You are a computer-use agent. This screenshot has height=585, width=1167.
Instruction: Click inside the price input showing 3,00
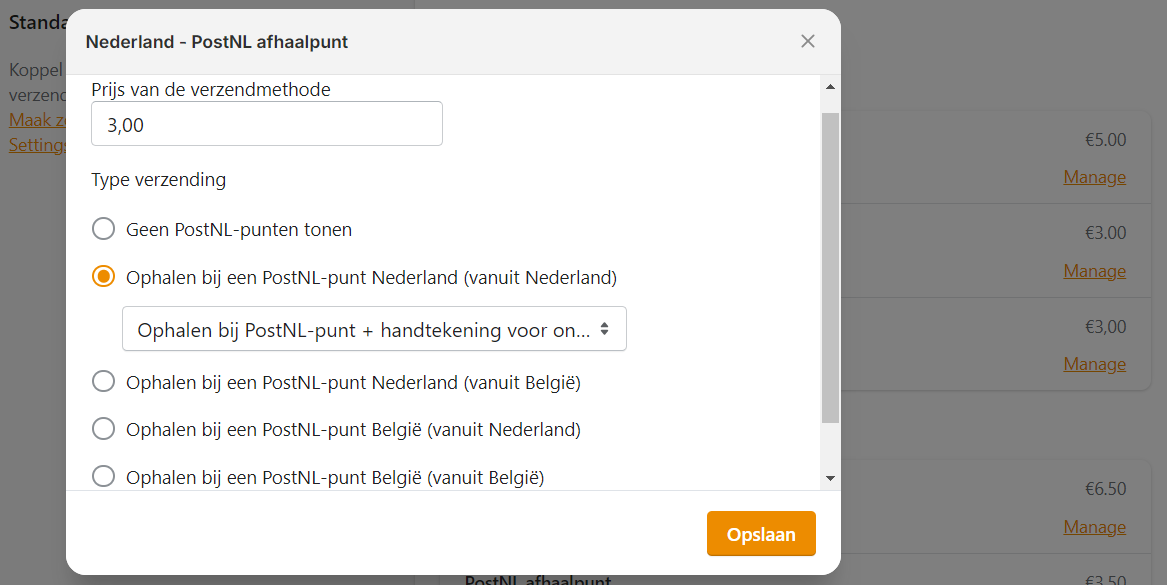coord(266,123)
